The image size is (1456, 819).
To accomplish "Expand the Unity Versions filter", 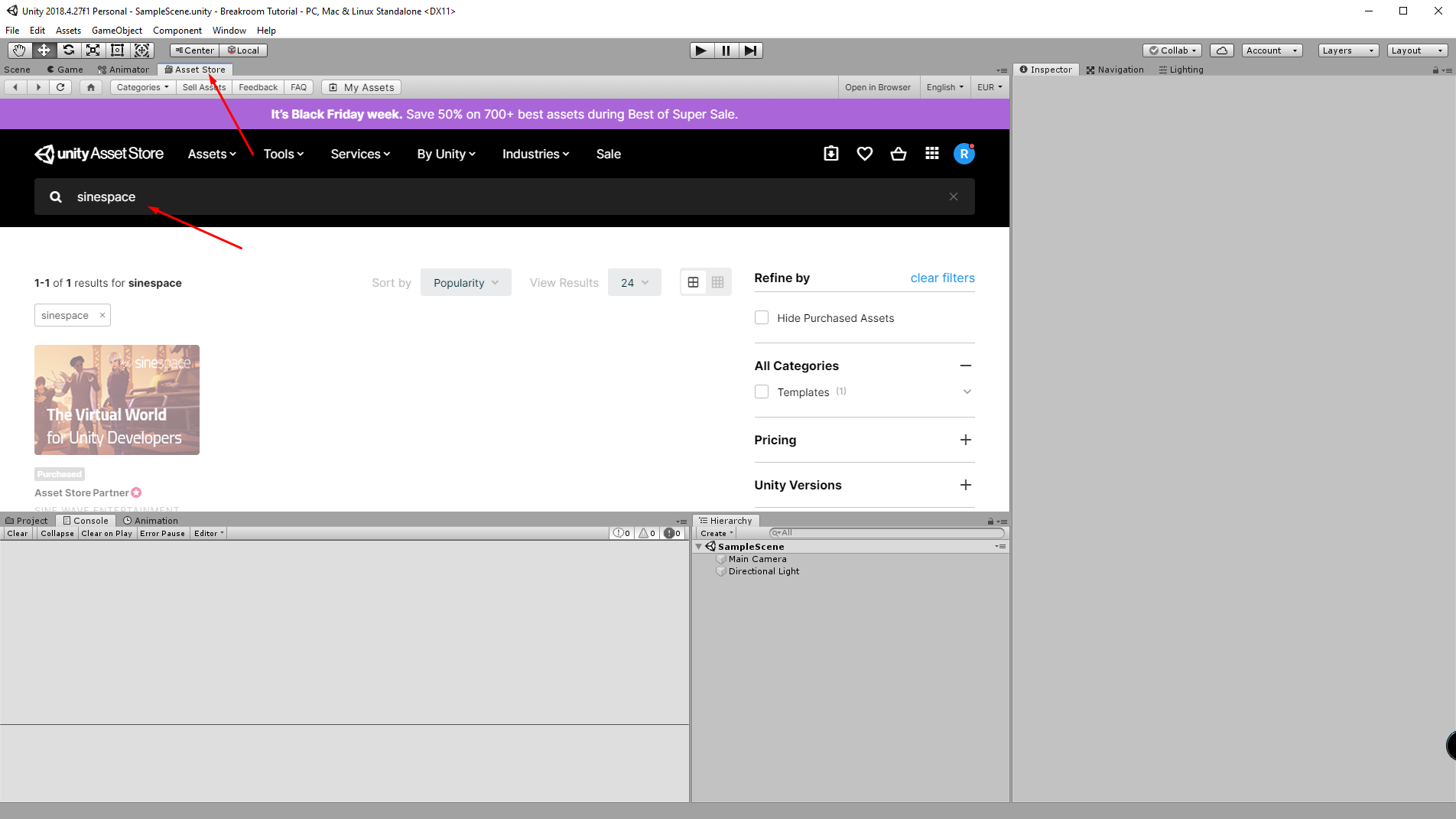I will point(966,485).
